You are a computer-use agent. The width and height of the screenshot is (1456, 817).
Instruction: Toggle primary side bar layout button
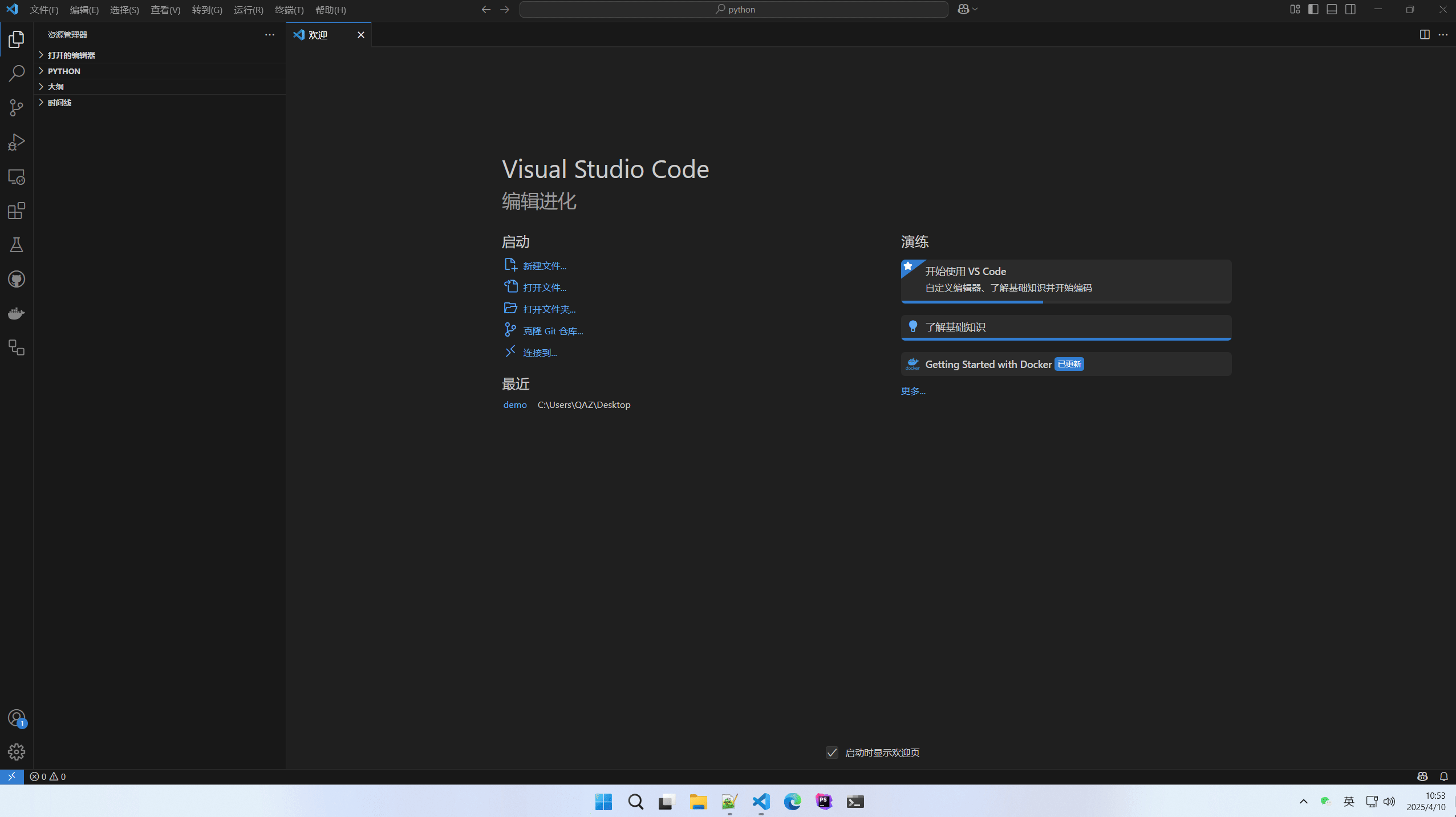(x=1313, y=9)
